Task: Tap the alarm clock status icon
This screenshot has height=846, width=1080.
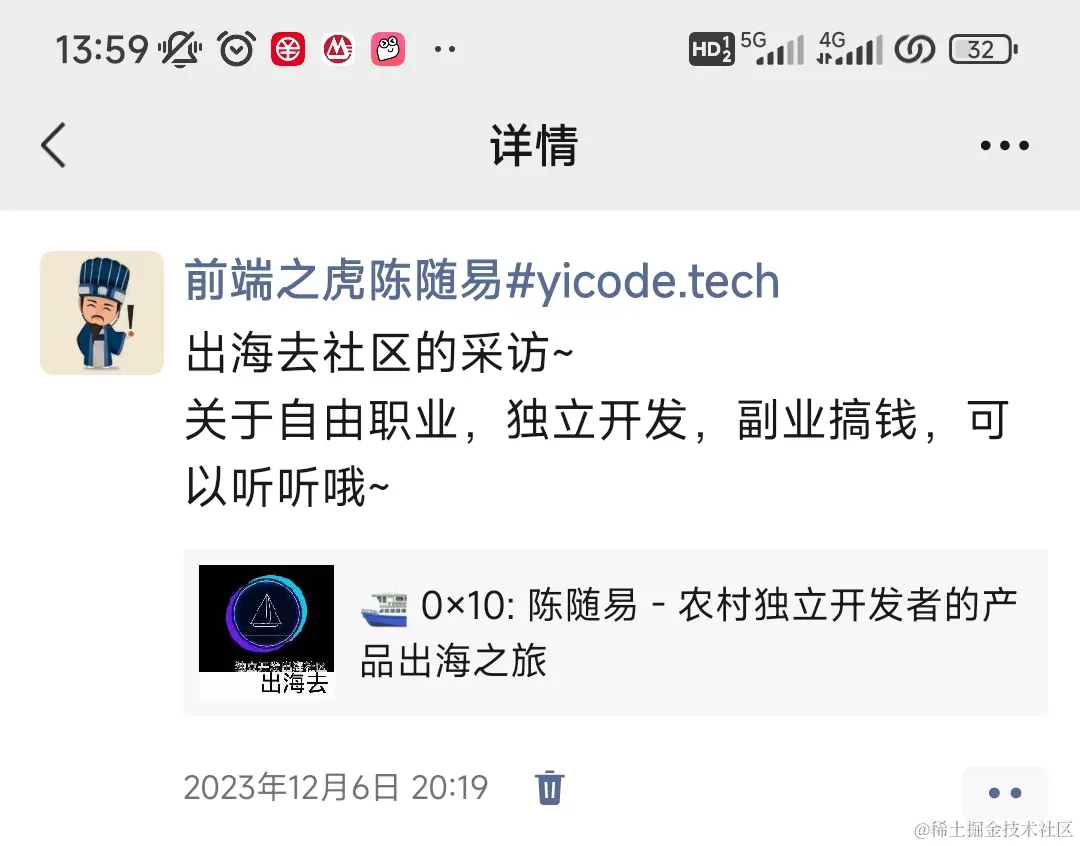Action: pyautogui.click(x=236, y=49)
